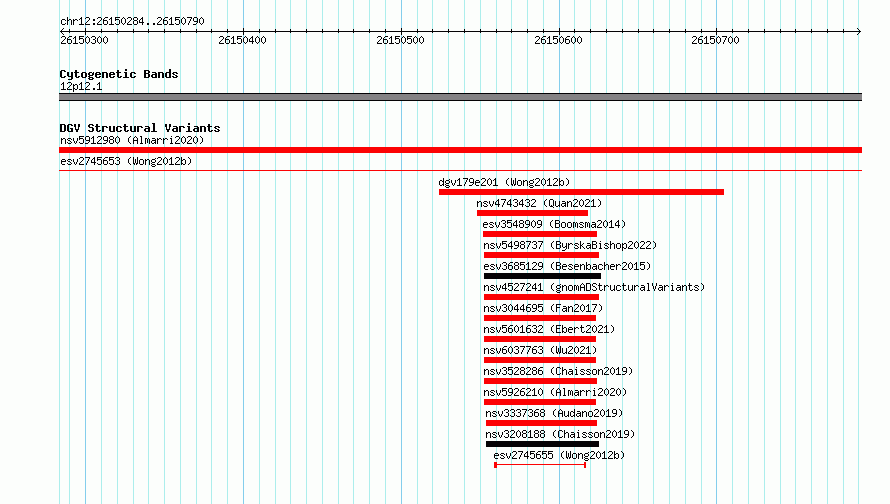Click the esv2745655 (Wong2012b) label
Screen dimensions: 890x504
coord(559,455)
